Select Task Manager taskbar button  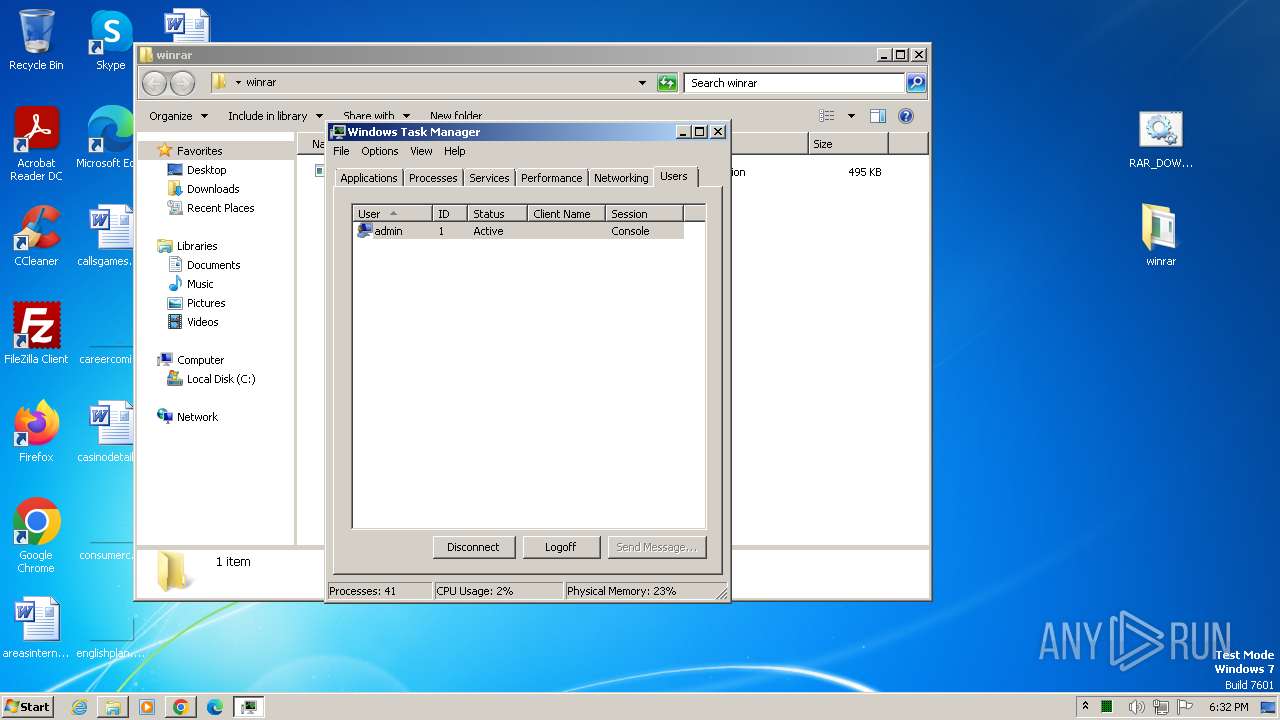point(249,707)
